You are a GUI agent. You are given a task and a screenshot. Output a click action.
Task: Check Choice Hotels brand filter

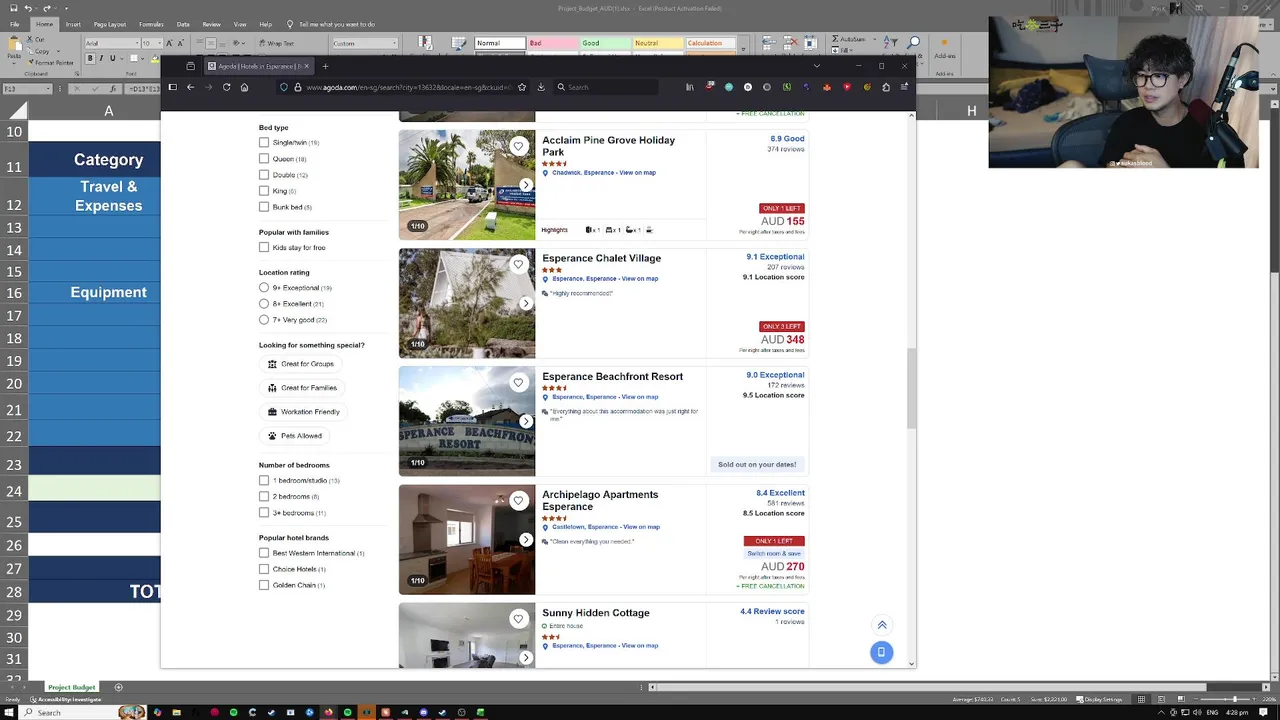264,569
